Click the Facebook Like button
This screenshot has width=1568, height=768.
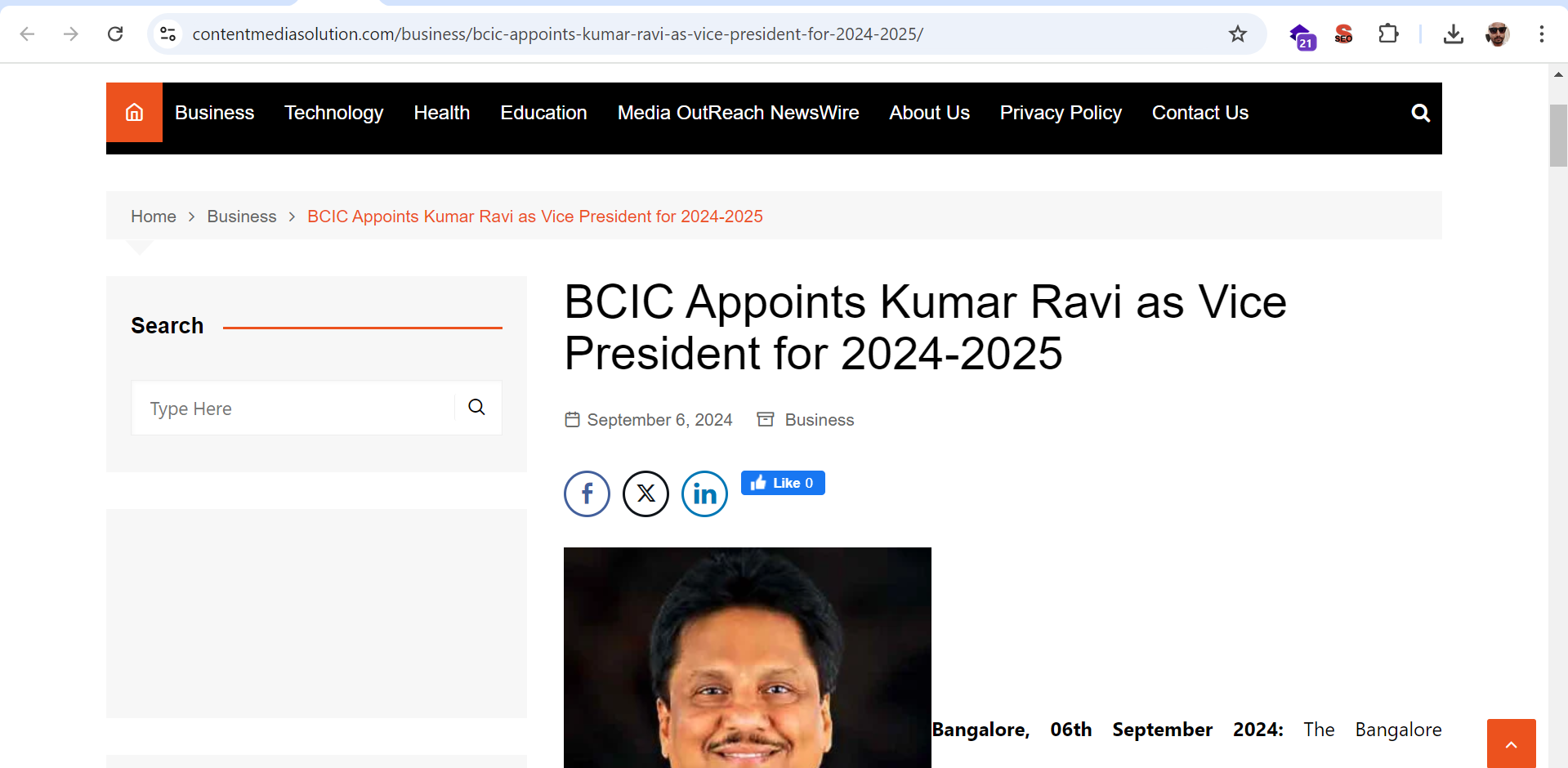(783, 483)
